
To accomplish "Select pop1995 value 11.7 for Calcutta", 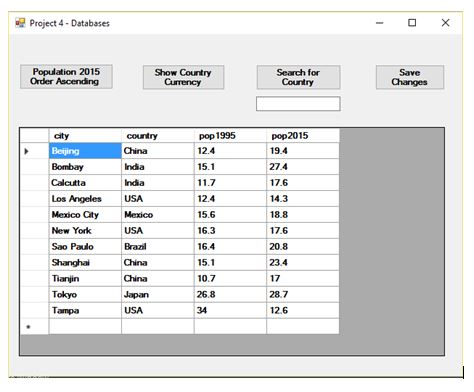I will pos(230,183).
